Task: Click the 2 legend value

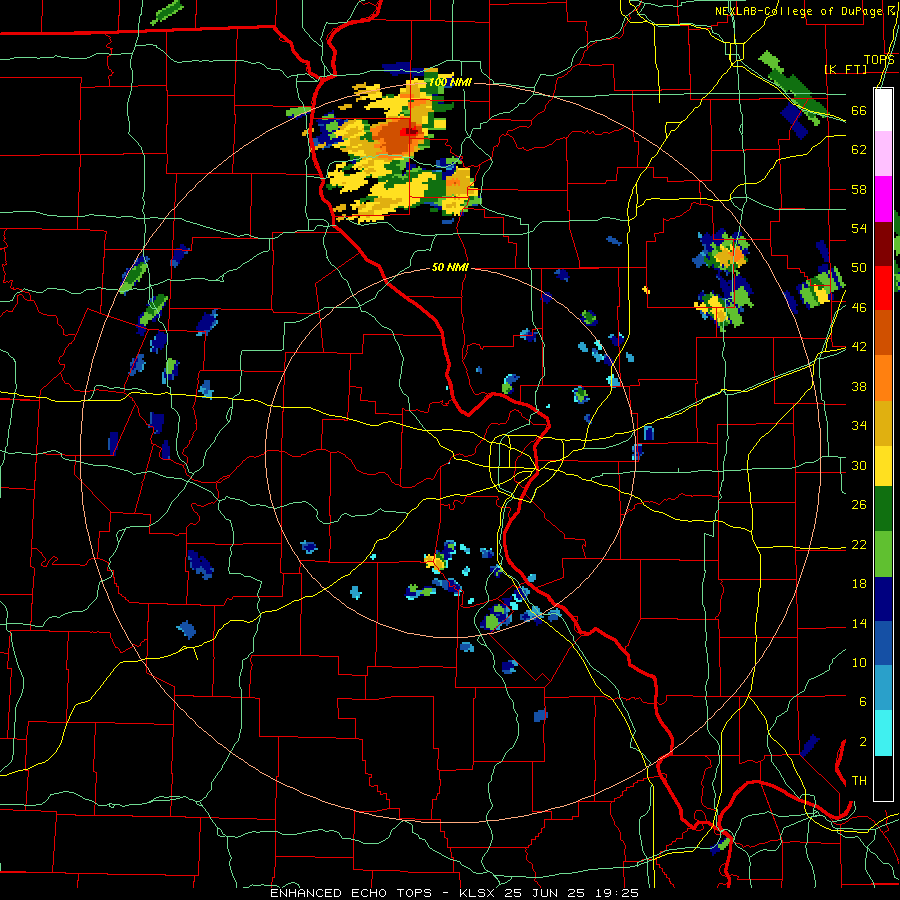Action: click(x=862, y=741)
